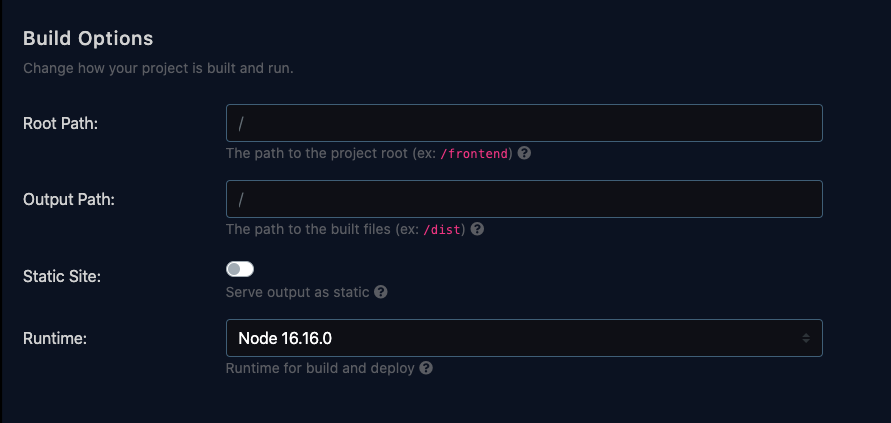Image resolution: width=891 pixels, height=423 pixels.
Task: Focus the Root Path input field
Action: pos(523,123)
